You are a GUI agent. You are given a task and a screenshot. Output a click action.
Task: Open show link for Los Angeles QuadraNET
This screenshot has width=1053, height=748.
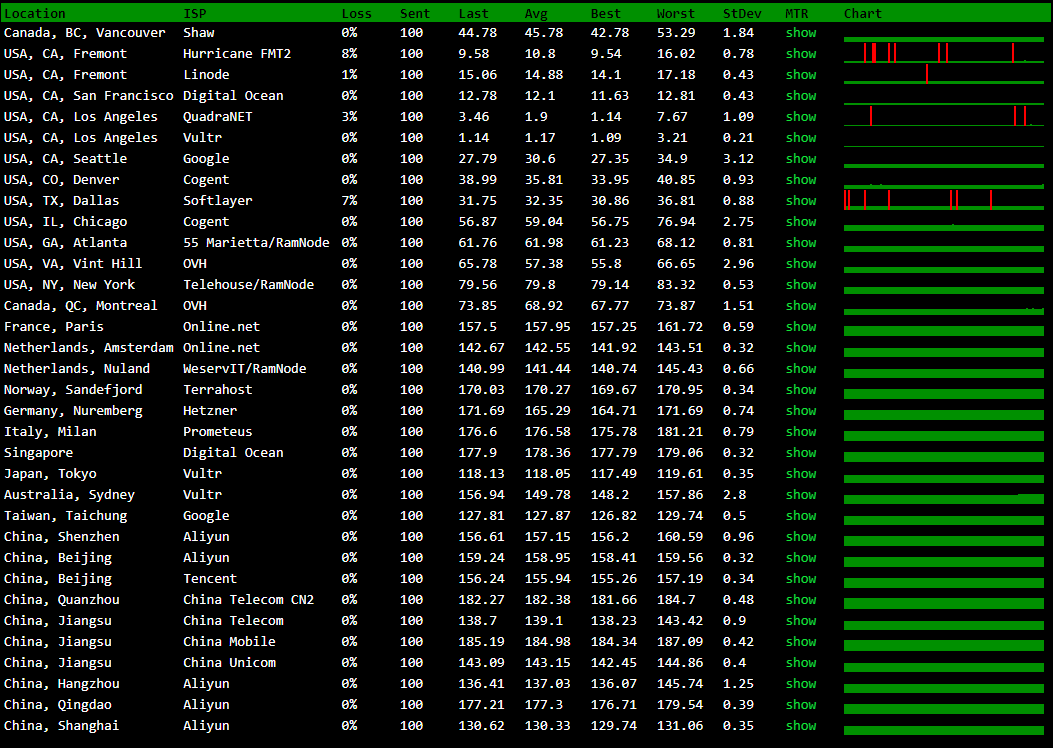(x=800, y=117)
